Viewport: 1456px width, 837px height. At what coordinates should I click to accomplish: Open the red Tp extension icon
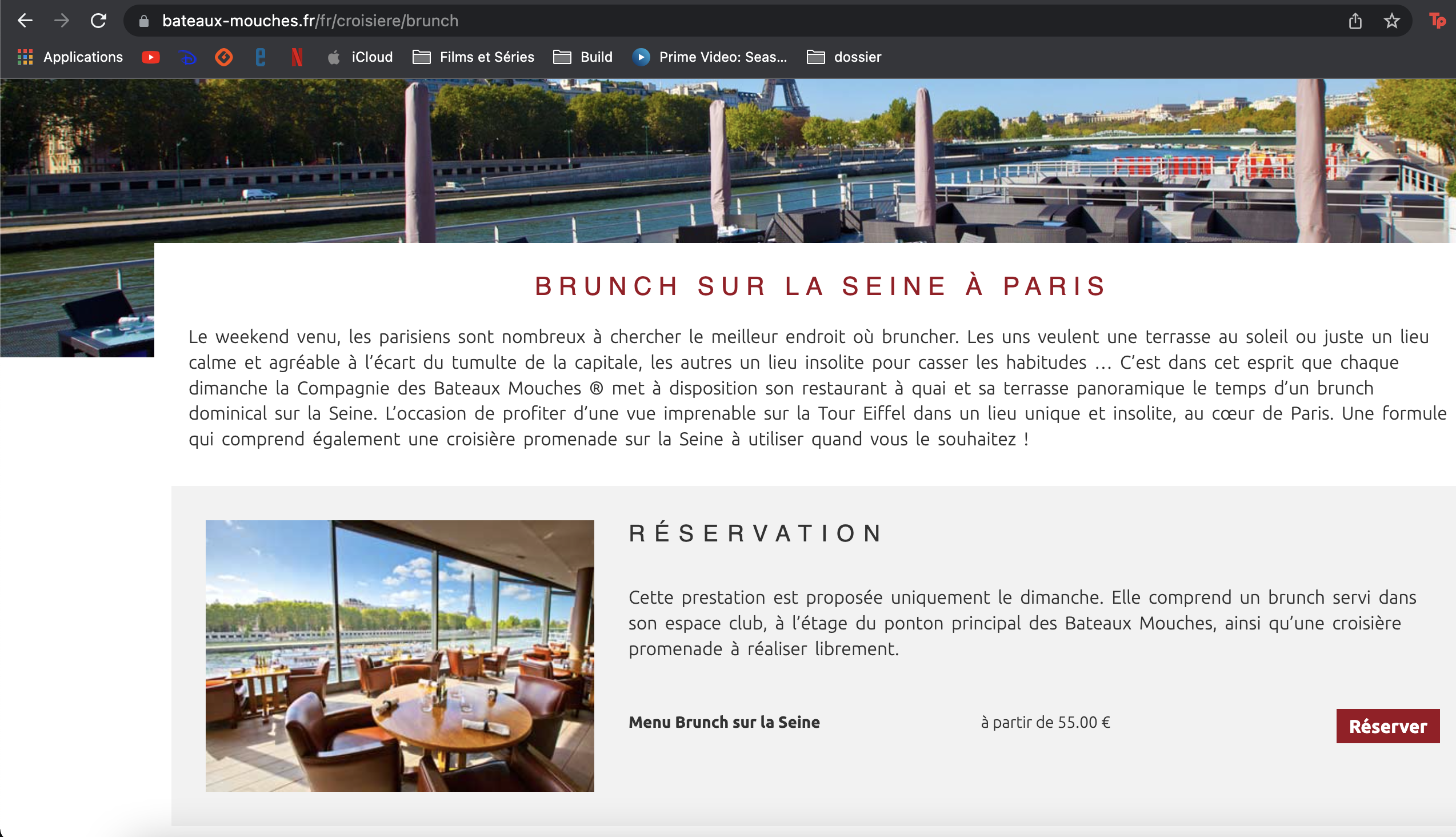pyautogui.click(x=1437, y=21)
